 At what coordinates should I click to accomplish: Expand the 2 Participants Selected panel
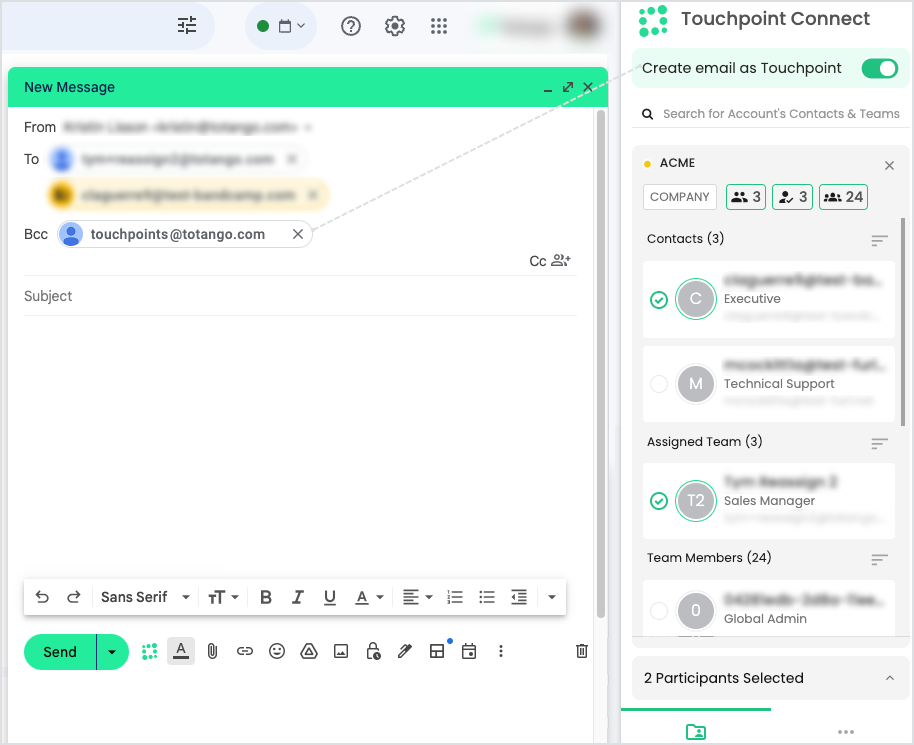890,678
